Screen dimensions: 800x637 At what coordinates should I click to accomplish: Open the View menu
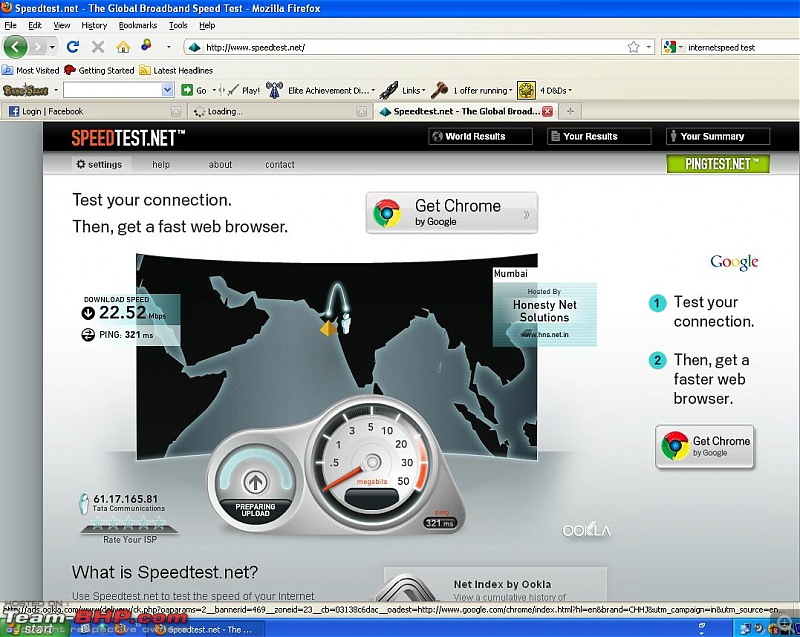pyautogui.click(x=61, y=25)
